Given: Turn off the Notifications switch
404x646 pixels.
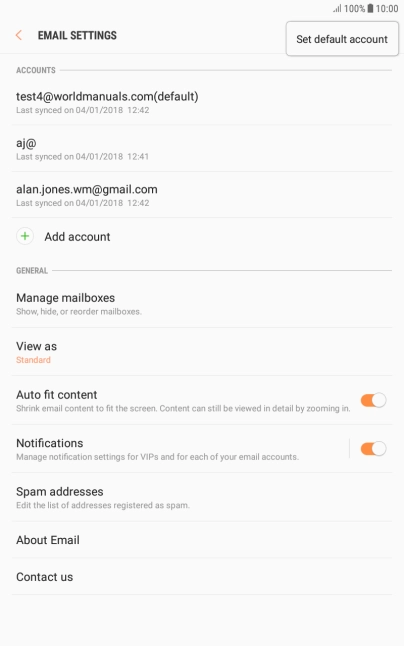Looking at the screenshot, I should tap(373, 449).
